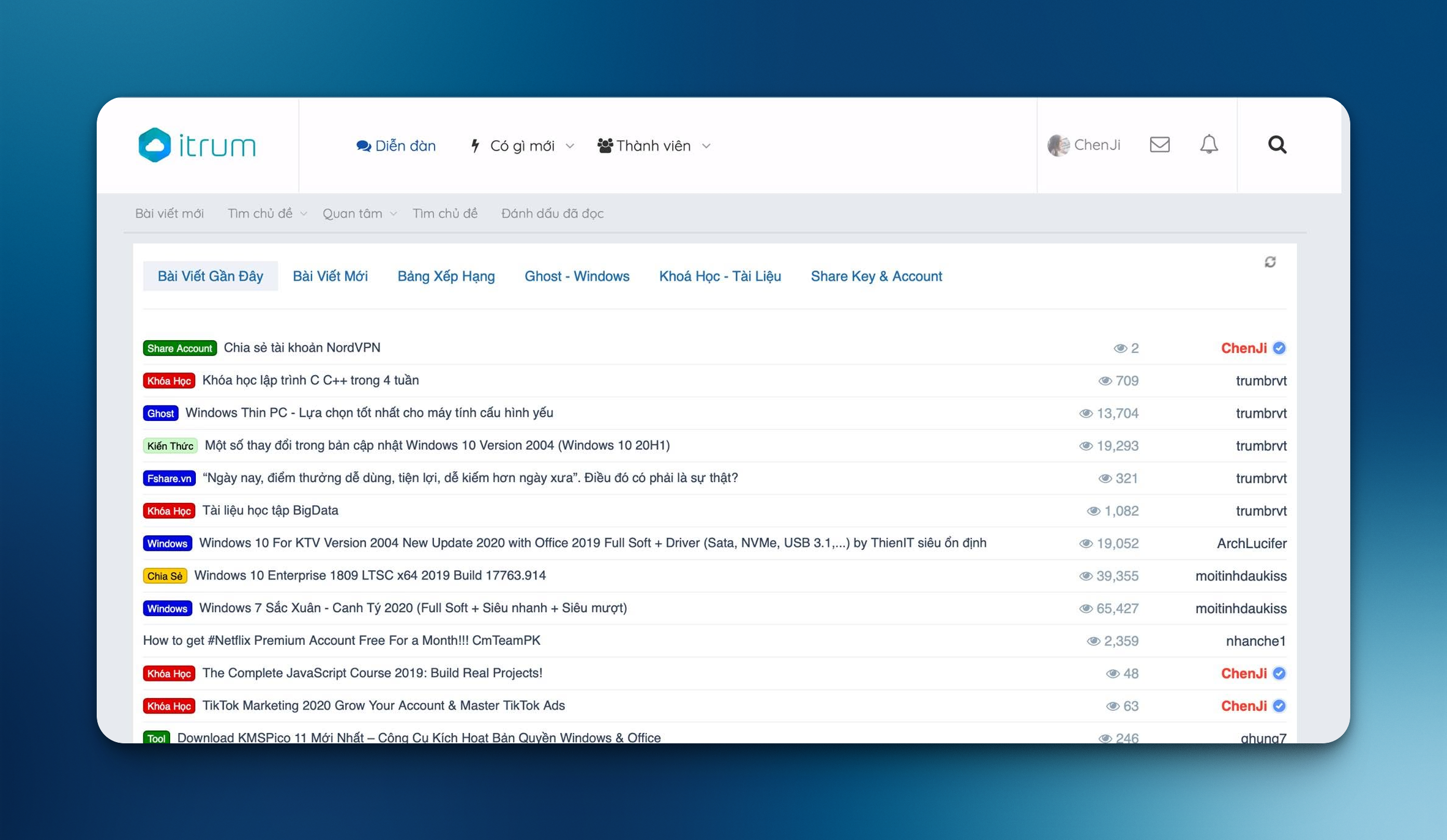Open the Thành viên menu
Image resolution: width=1447 pixels, height=840 pixels.
pyautogui.click(x=654, y=146)
